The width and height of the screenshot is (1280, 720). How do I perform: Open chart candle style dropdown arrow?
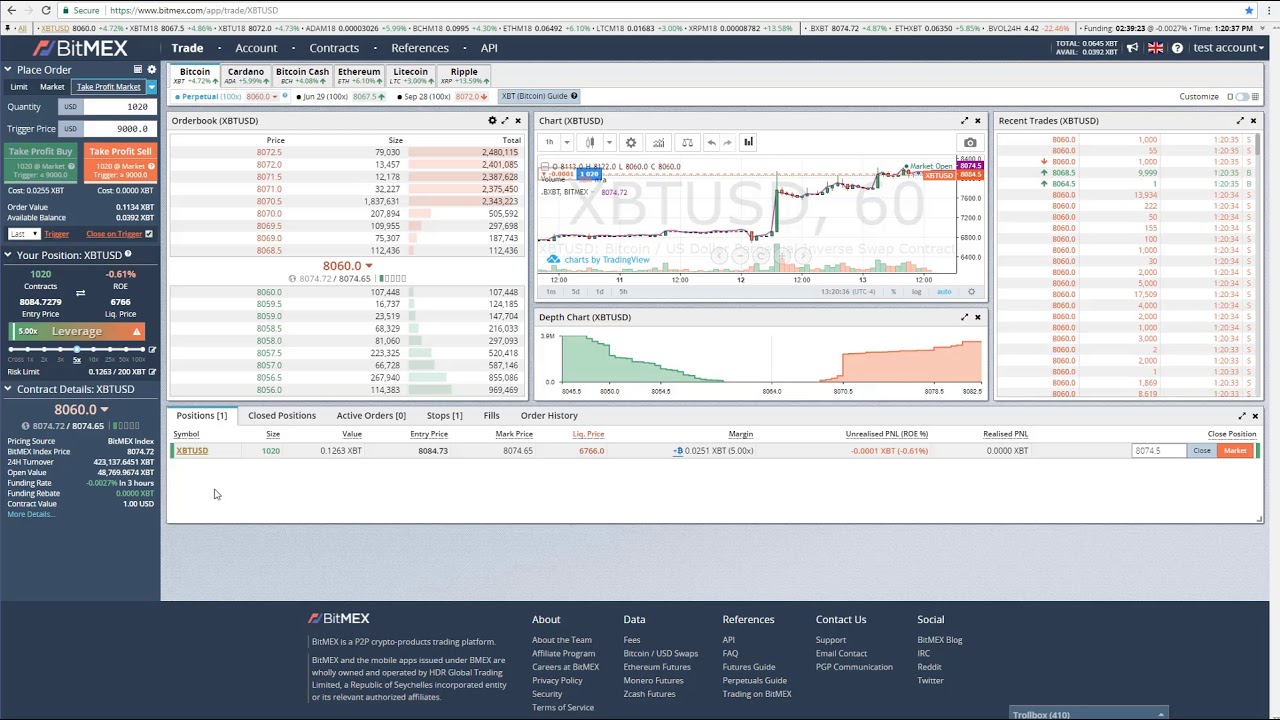tap(609, 143)
